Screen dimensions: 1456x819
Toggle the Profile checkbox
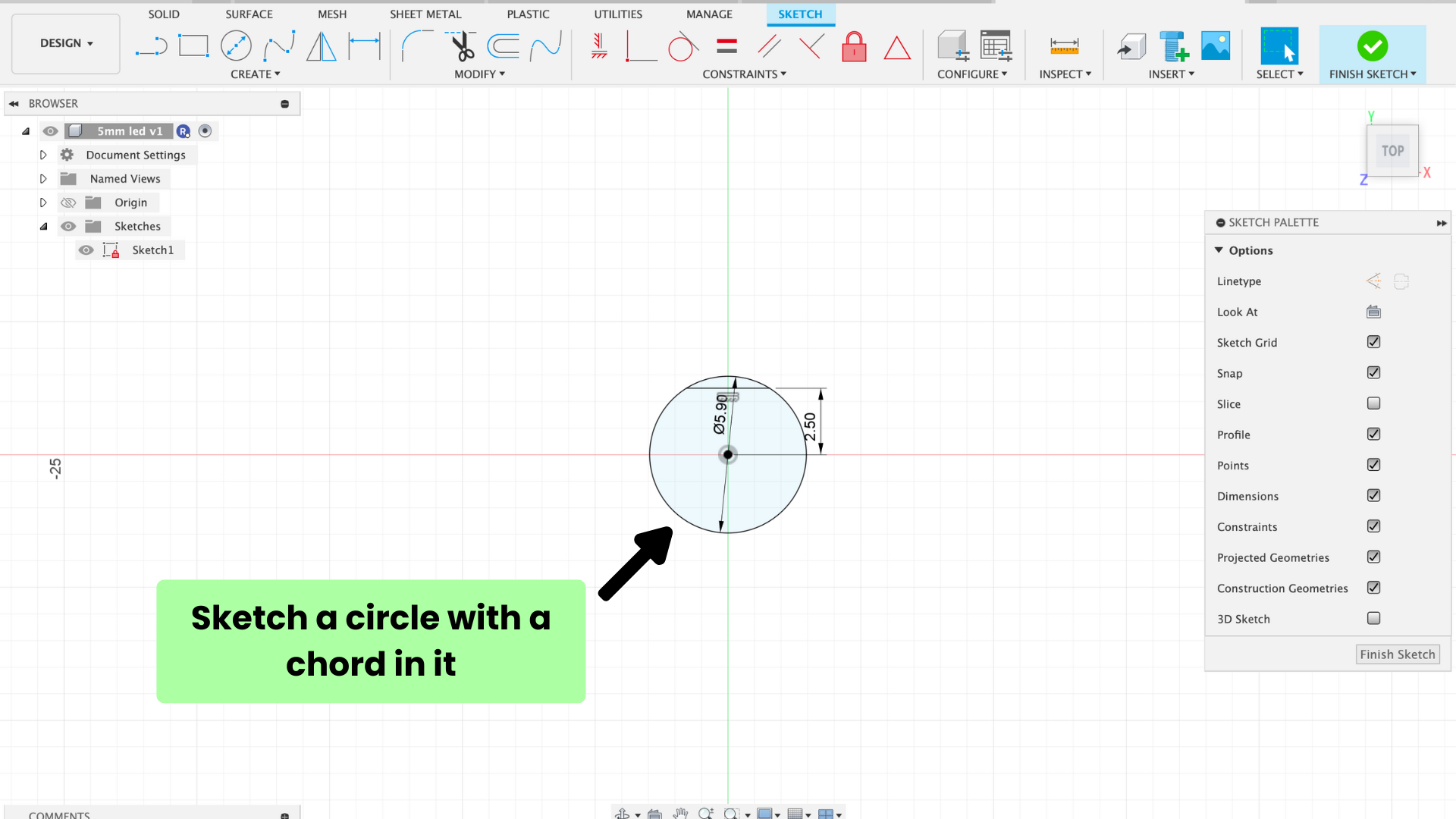pyautogui.click(x=1373, y=434)
